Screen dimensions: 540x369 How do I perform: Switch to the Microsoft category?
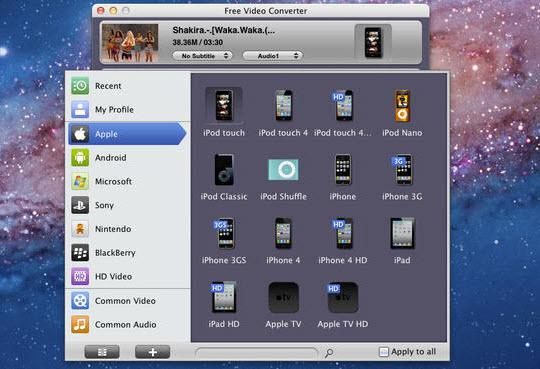click(x=128, y=182)
